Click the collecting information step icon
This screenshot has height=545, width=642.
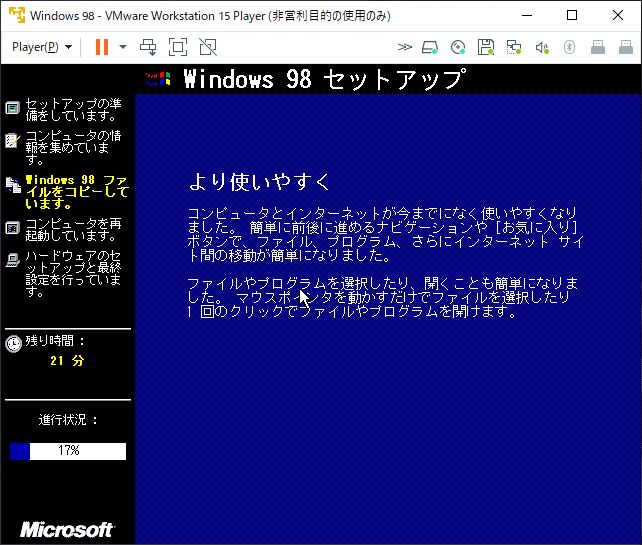pyautogui.click(x=12, y=140)
